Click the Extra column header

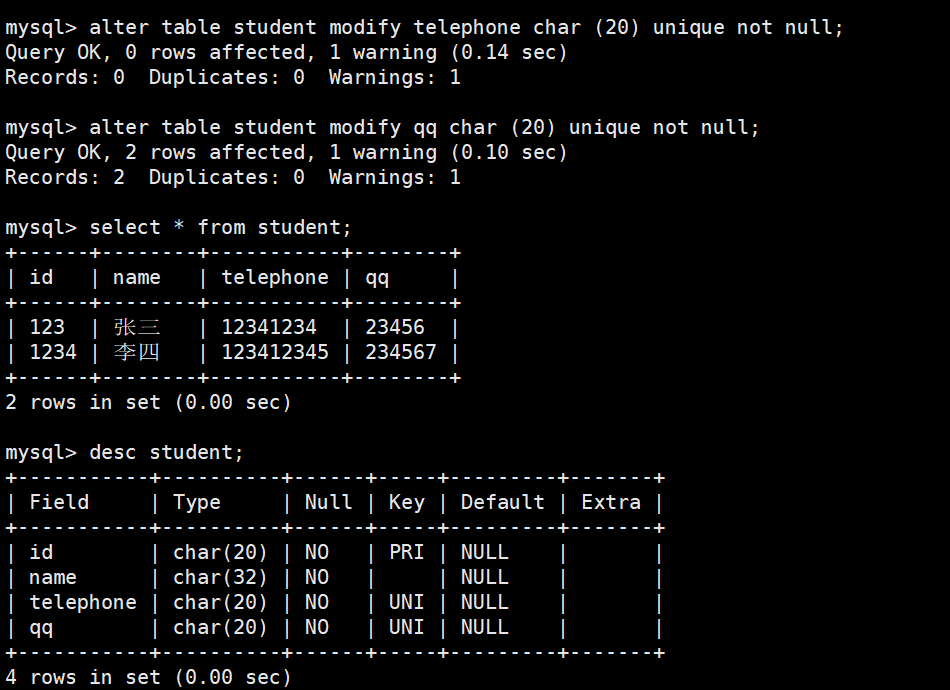coord(611,502)
